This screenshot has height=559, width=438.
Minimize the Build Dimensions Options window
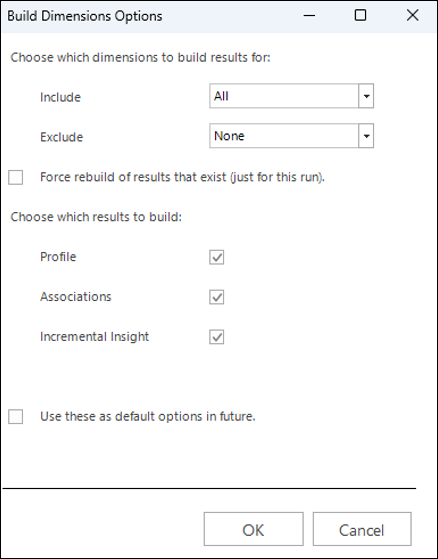pos(309,15)
